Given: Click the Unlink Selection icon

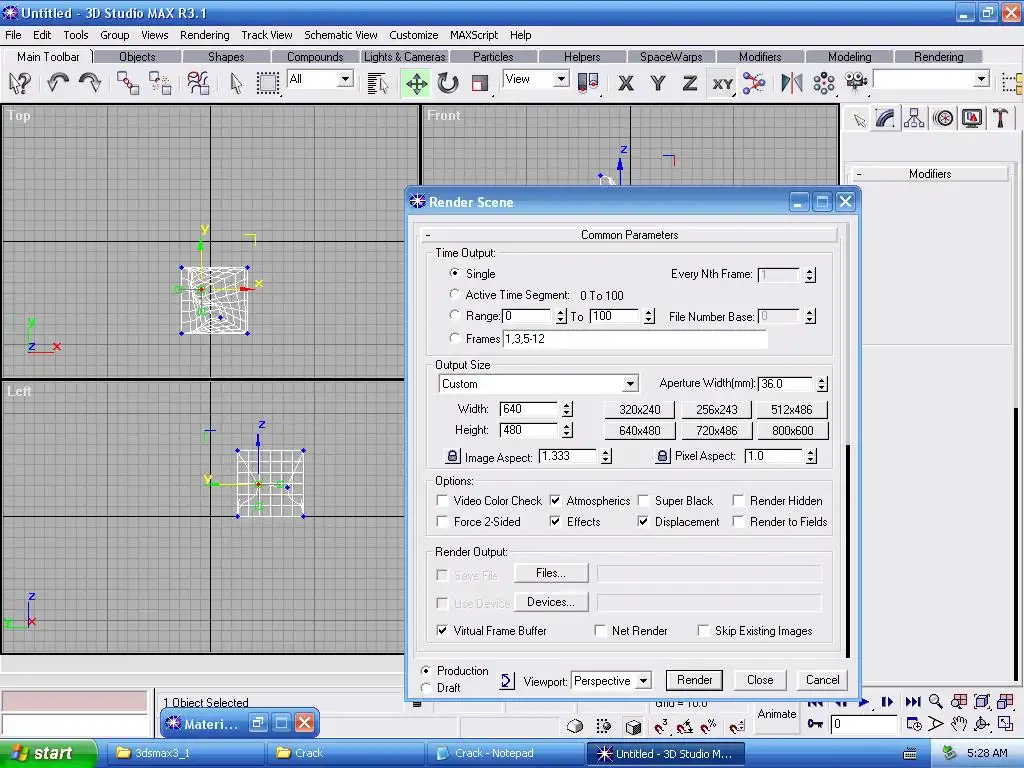Looking at the screenshot, I should point(160,83).
